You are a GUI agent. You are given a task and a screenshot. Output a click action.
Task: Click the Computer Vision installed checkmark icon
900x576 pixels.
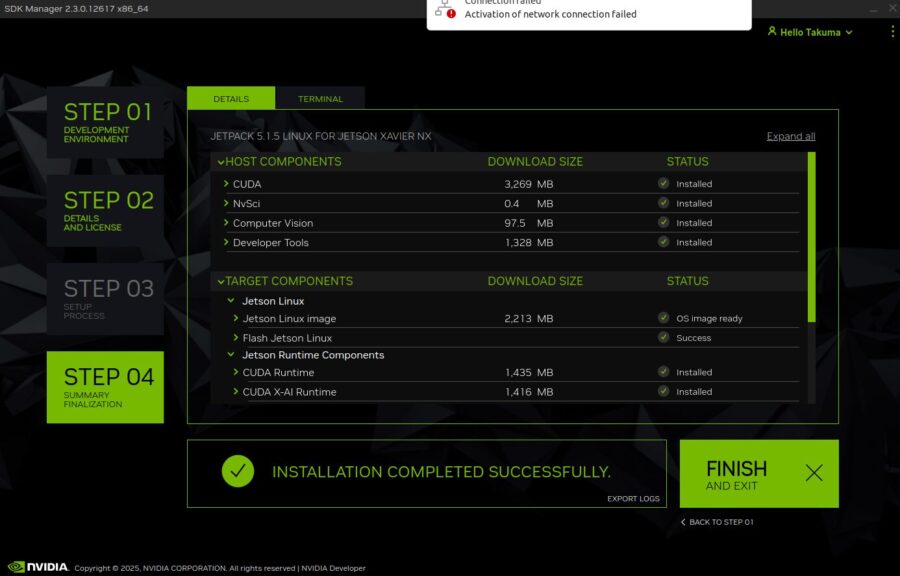tap(664, 223)
